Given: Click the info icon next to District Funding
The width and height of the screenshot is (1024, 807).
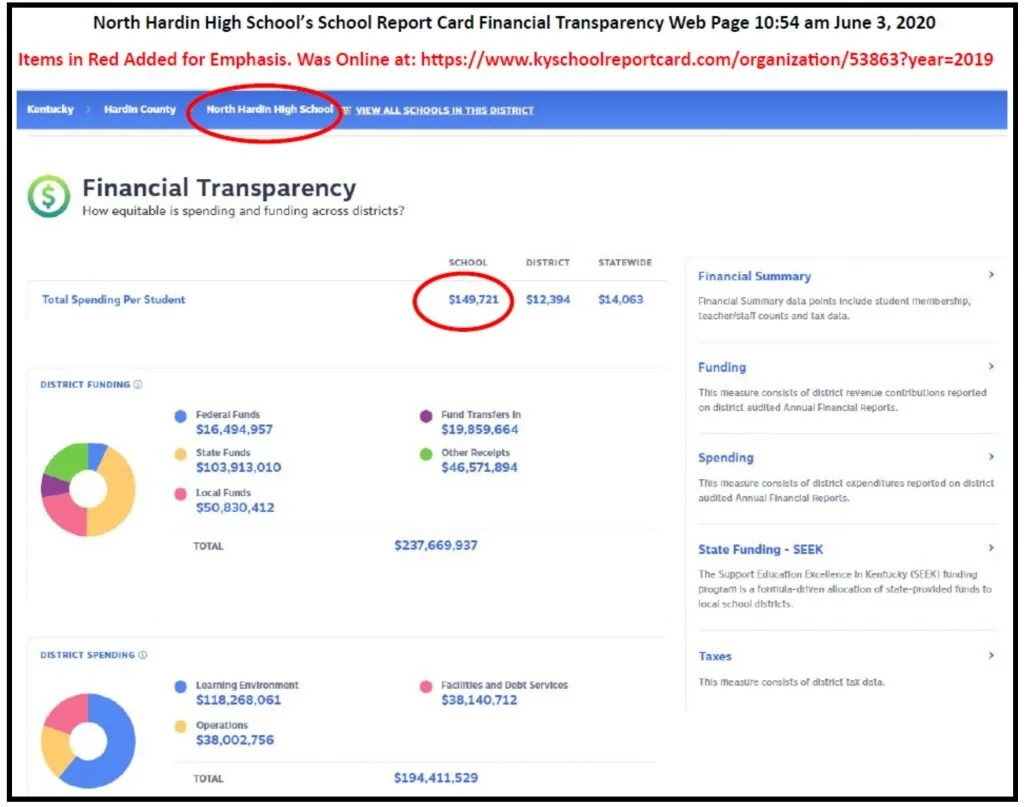Looking at the screenshot, I should 138,385.
